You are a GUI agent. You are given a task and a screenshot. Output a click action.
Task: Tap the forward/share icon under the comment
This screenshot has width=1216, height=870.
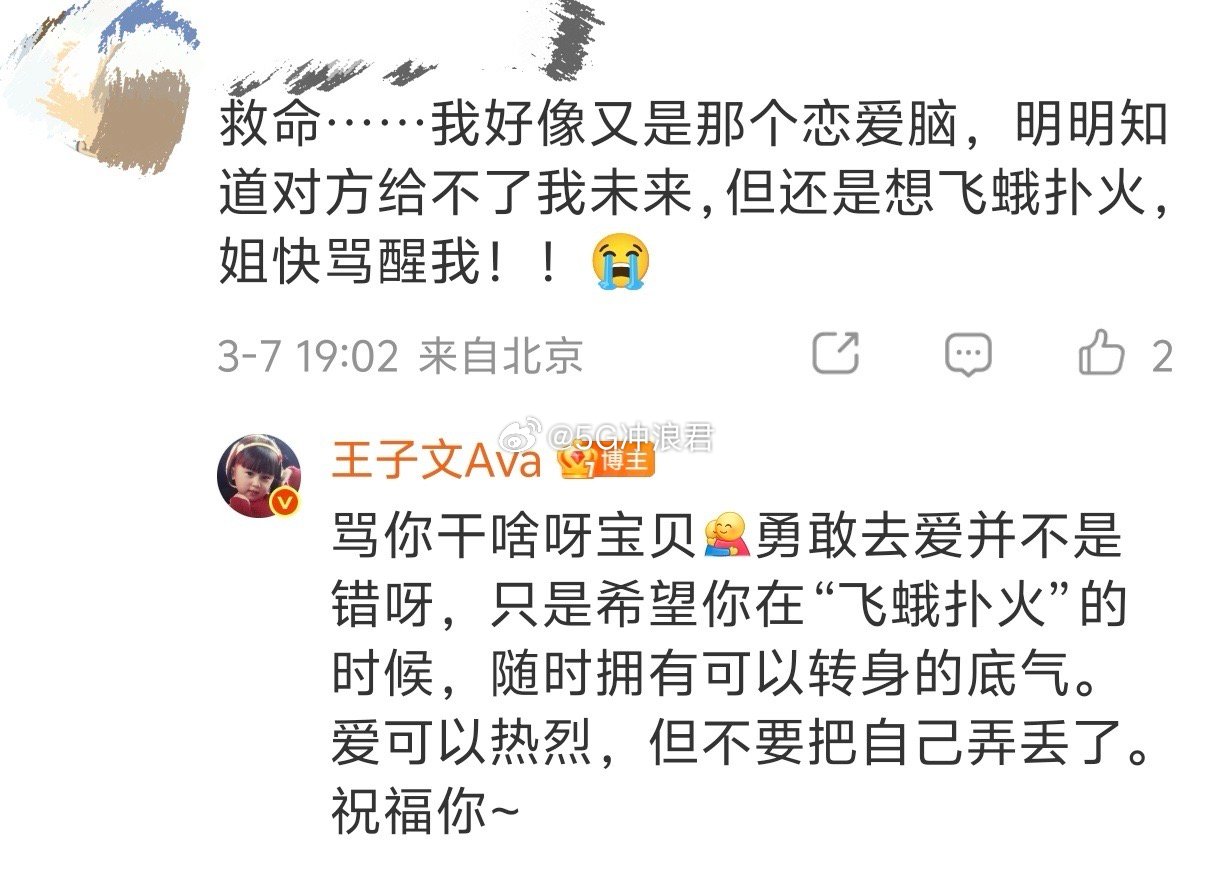coord(835,353)
